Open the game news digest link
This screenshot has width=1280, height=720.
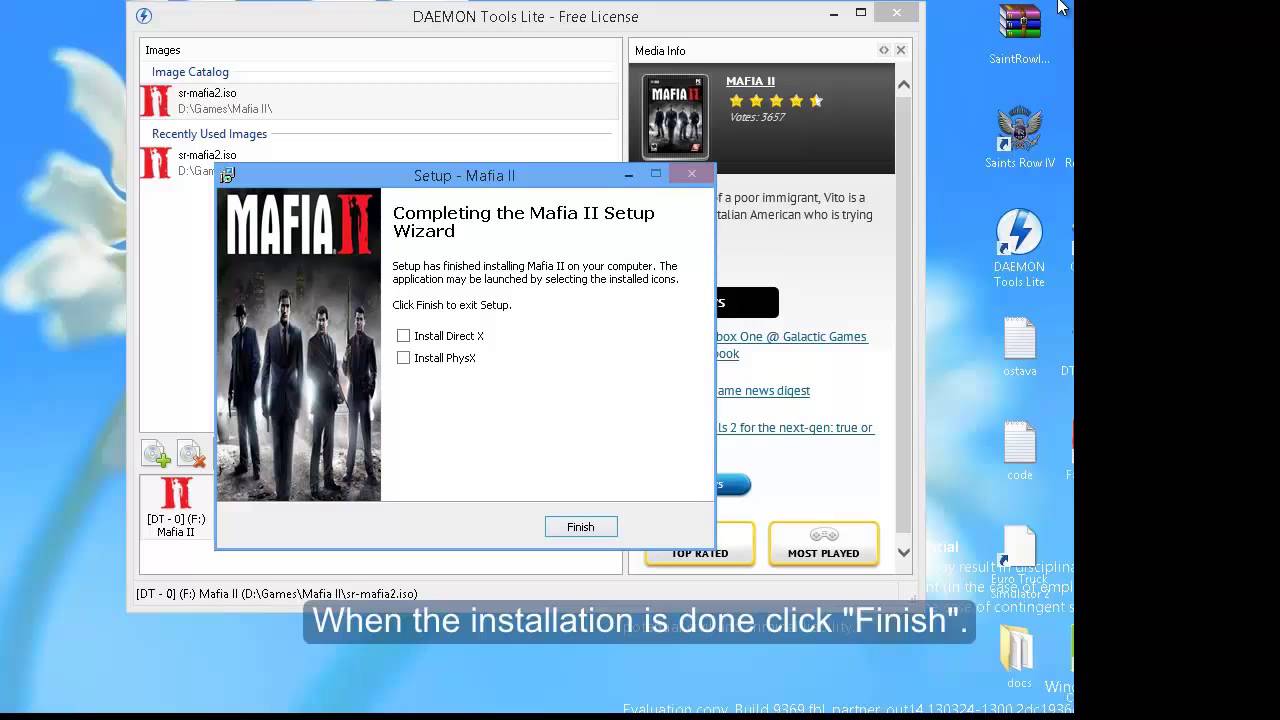[x=764, y=391]
